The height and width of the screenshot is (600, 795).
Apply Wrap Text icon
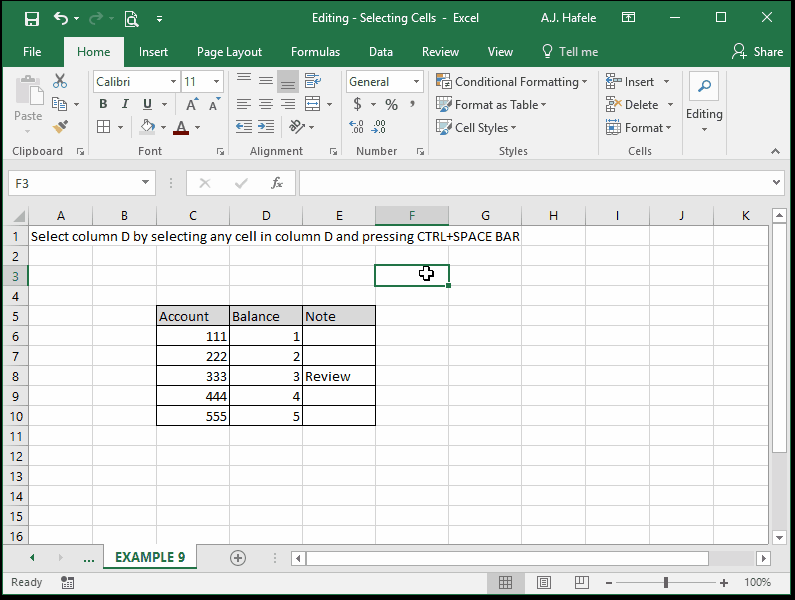[312, 81]
